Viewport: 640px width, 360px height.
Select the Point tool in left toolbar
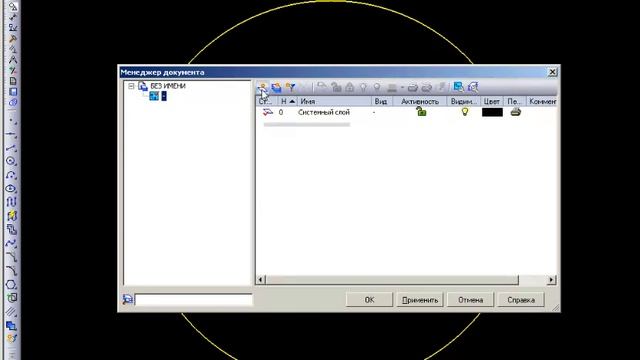[12, 121]
